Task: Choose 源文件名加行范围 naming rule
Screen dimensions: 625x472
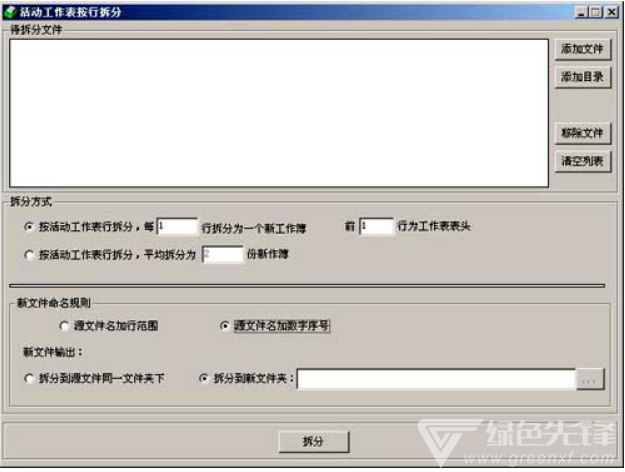Action: point(64,326)
